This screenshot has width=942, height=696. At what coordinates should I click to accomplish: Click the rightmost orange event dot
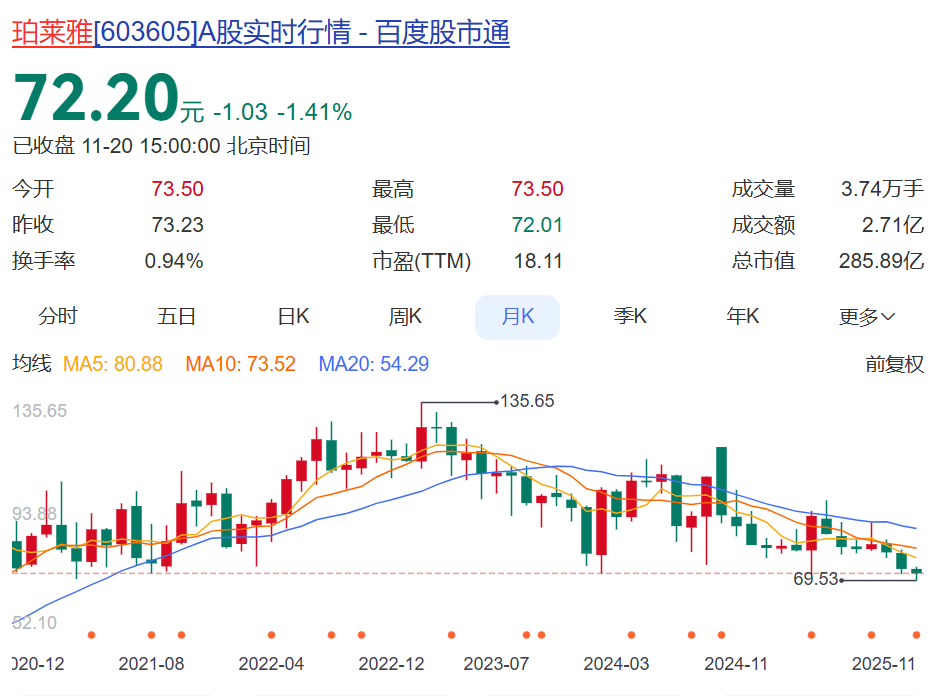click(916, 635)
